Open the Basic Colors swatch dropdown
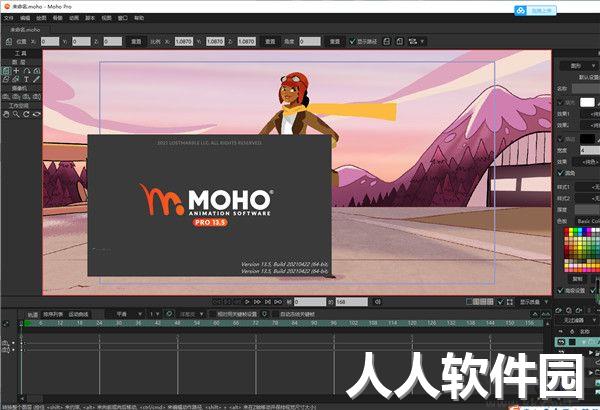The image size is (600, 410). pos(588,221)
